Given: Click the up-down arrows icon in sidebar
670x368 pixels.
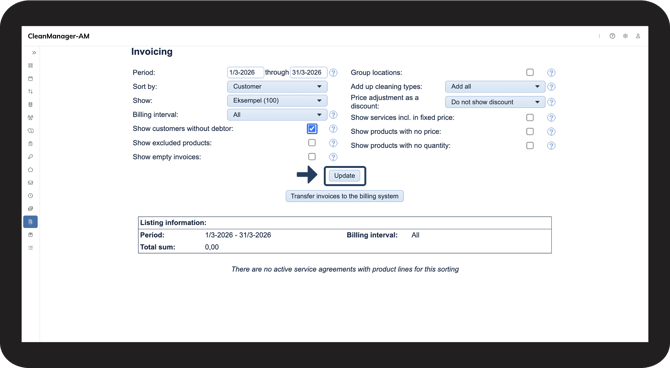Looking at the screenshot, I should (30, 91).
